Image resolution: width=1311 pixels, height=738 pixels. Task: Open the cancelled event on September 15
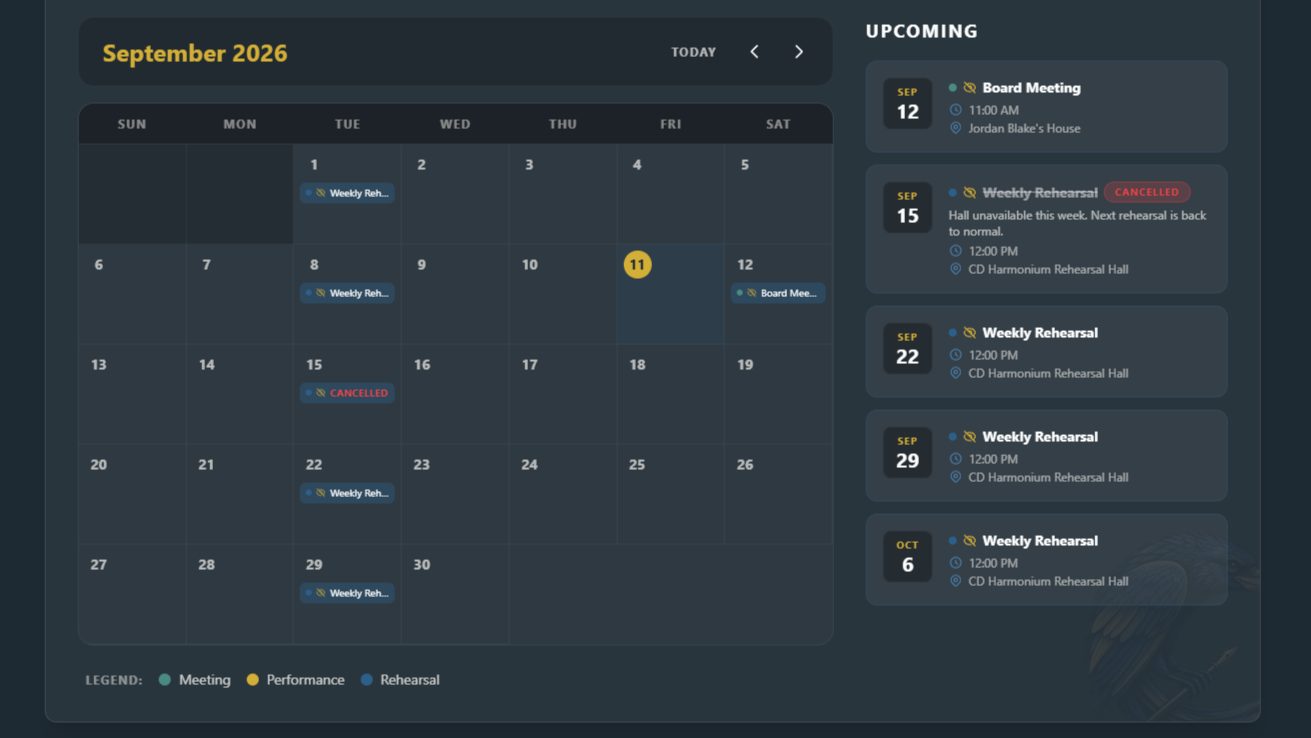[x=347, y=393]
